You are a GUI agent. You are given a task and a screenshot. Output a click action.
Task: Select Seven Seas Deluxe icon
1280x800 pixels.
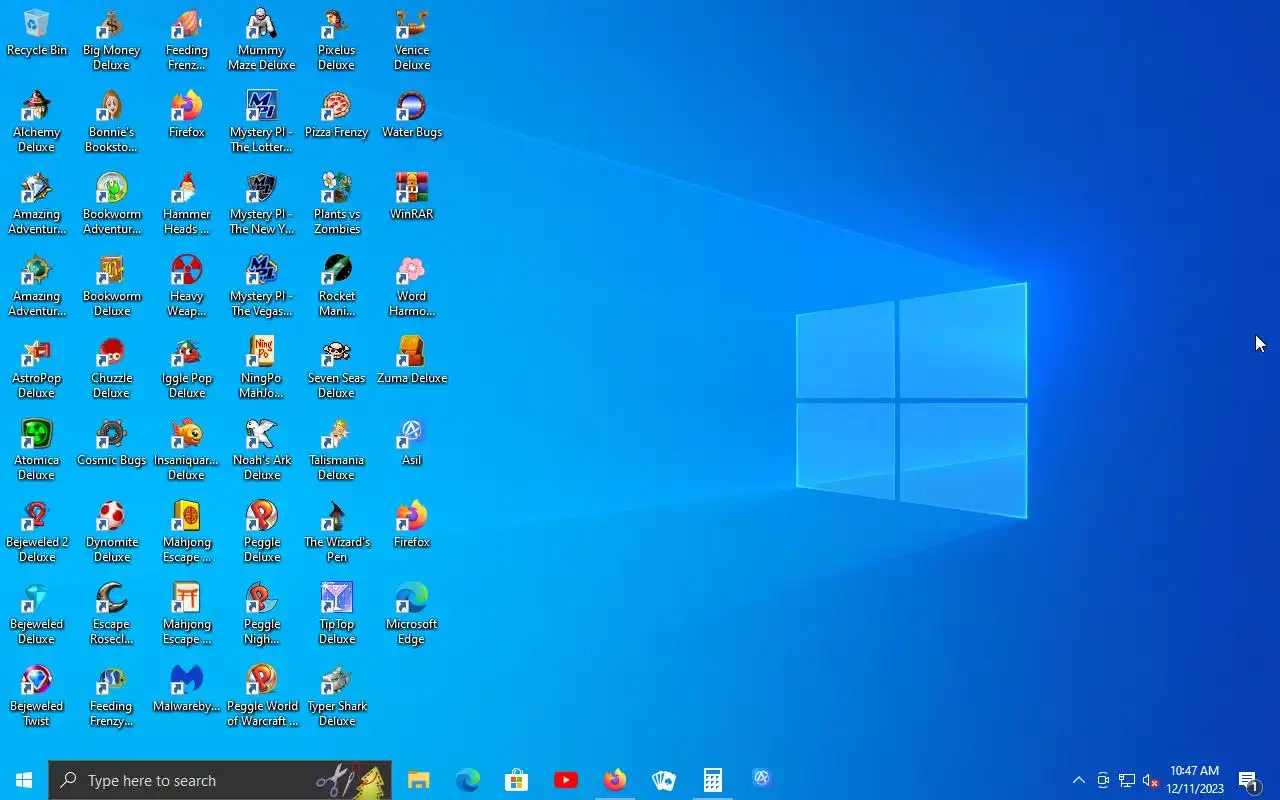337,368
